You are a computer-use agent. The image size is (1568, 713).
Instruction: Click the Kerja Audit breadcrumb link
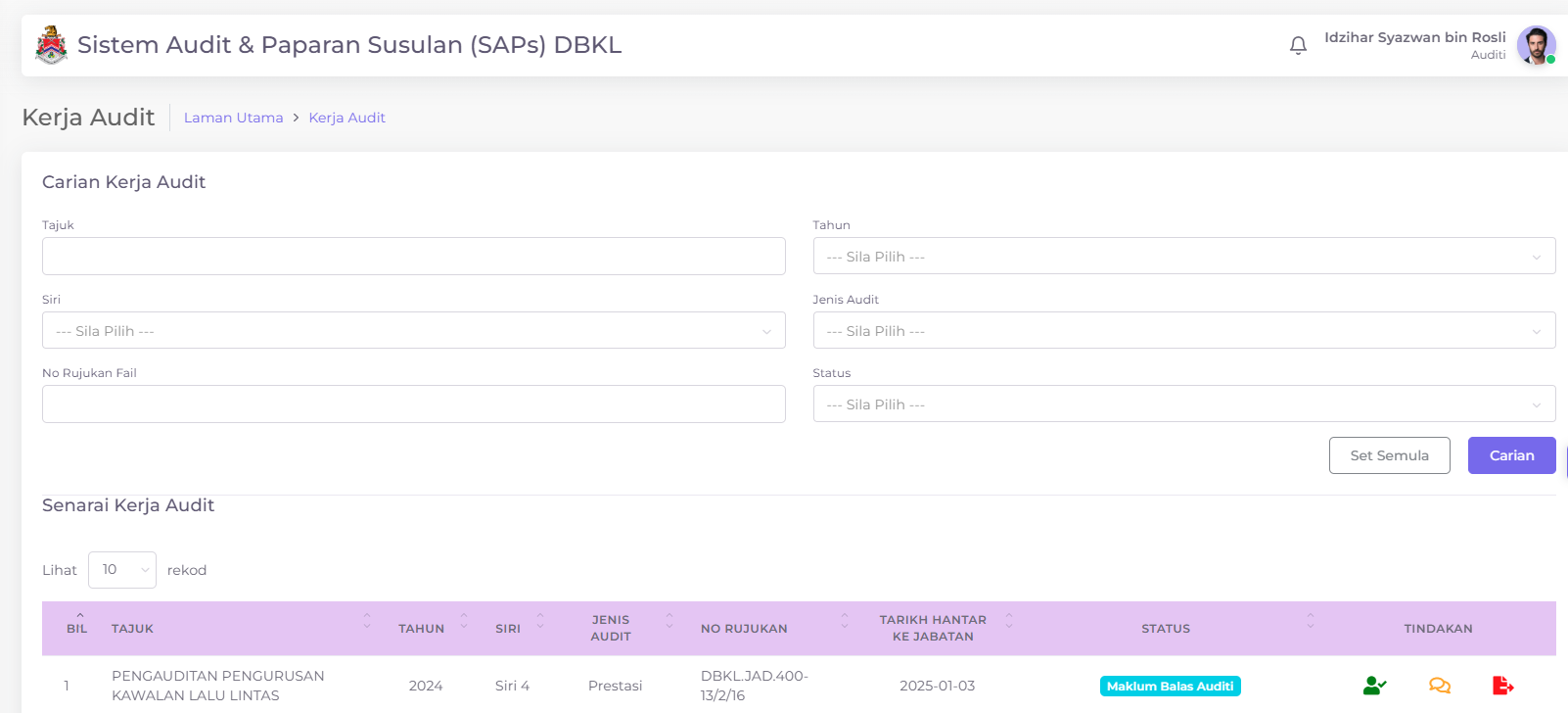[346, 118]
